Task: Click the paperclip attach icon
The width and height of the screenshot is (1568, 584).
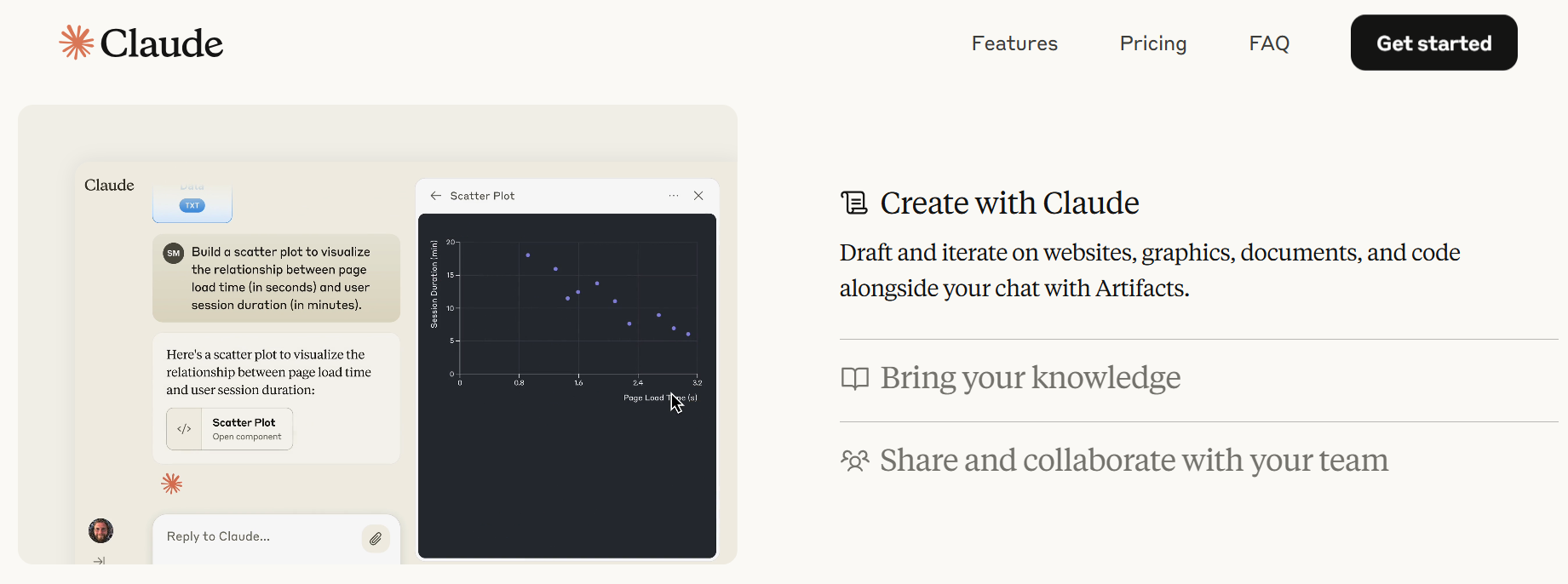Action: (376, 538)
